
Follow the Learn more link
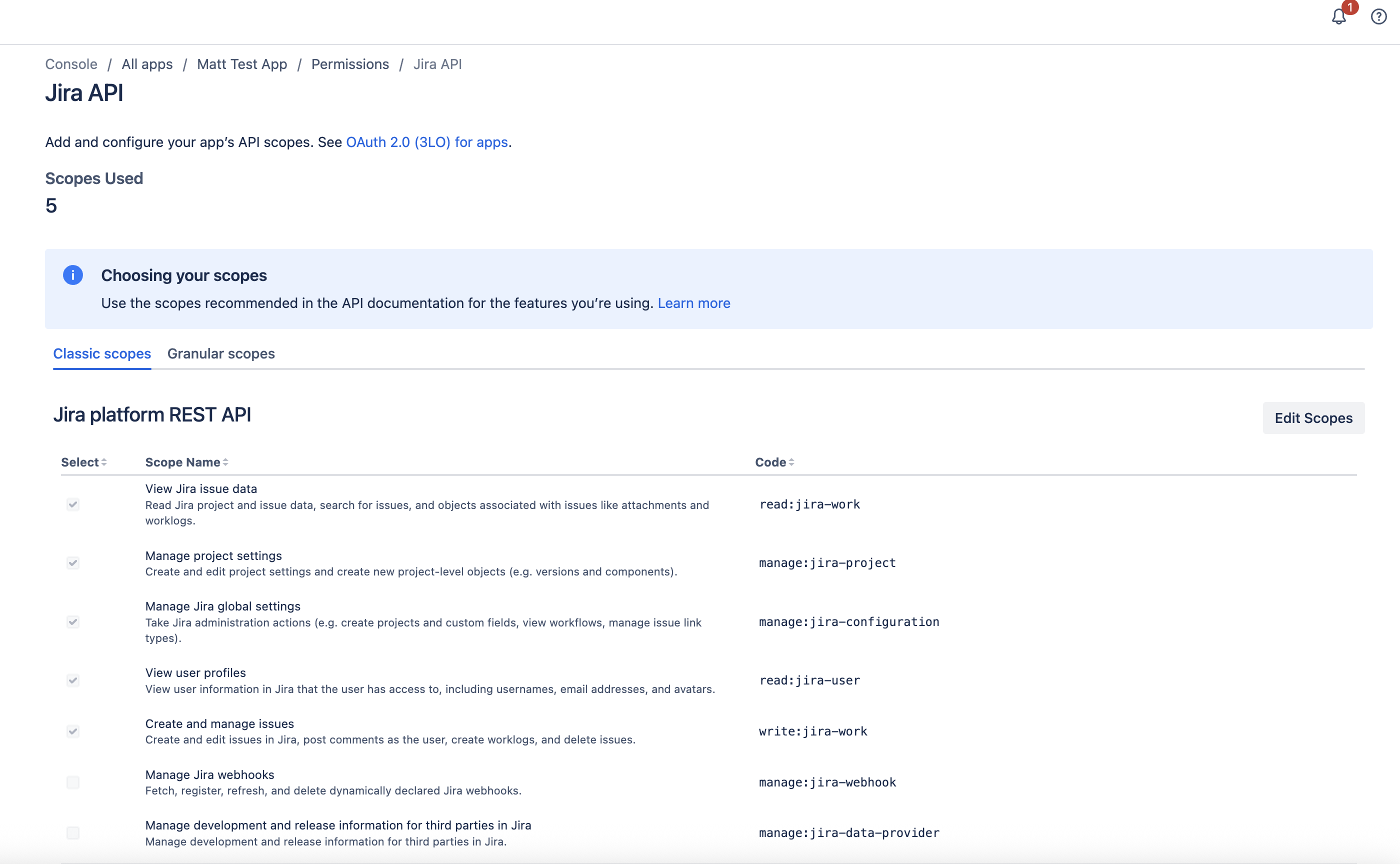(693, 303)
